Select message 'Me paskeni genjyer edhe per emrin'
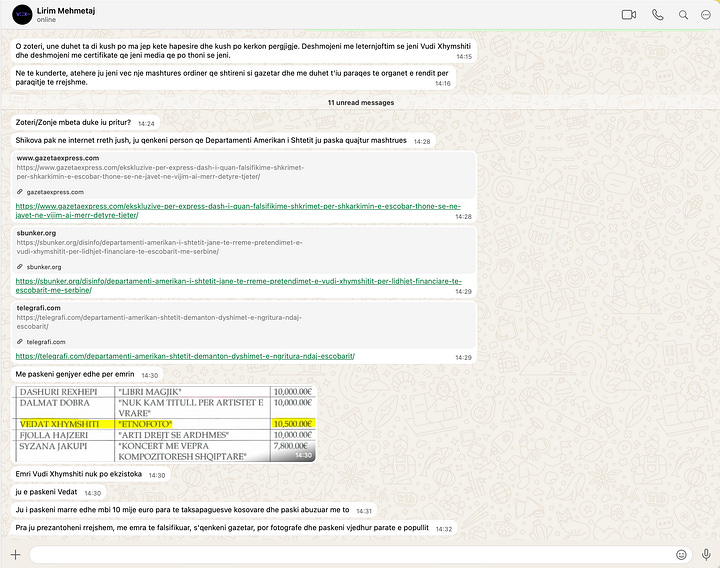Viewport: 720px width, 568px height. pos(87,374)
